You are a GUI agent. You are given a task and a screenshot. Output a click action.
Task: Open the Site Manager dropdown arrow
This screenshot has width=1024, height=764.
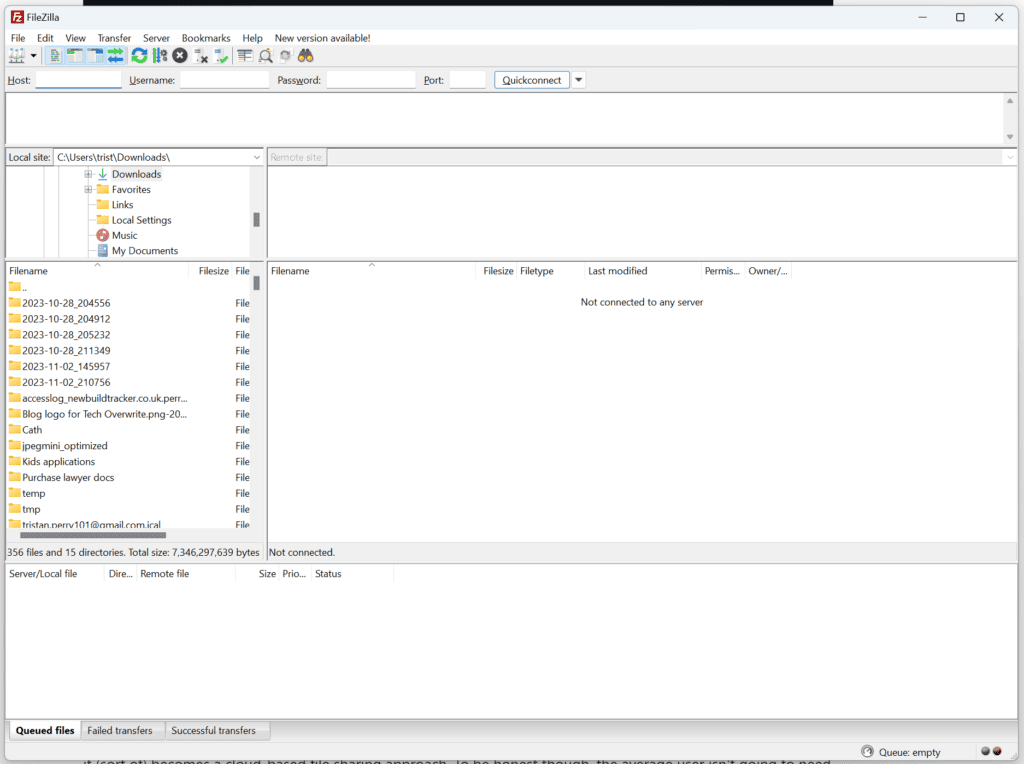[x=33, y=56]
